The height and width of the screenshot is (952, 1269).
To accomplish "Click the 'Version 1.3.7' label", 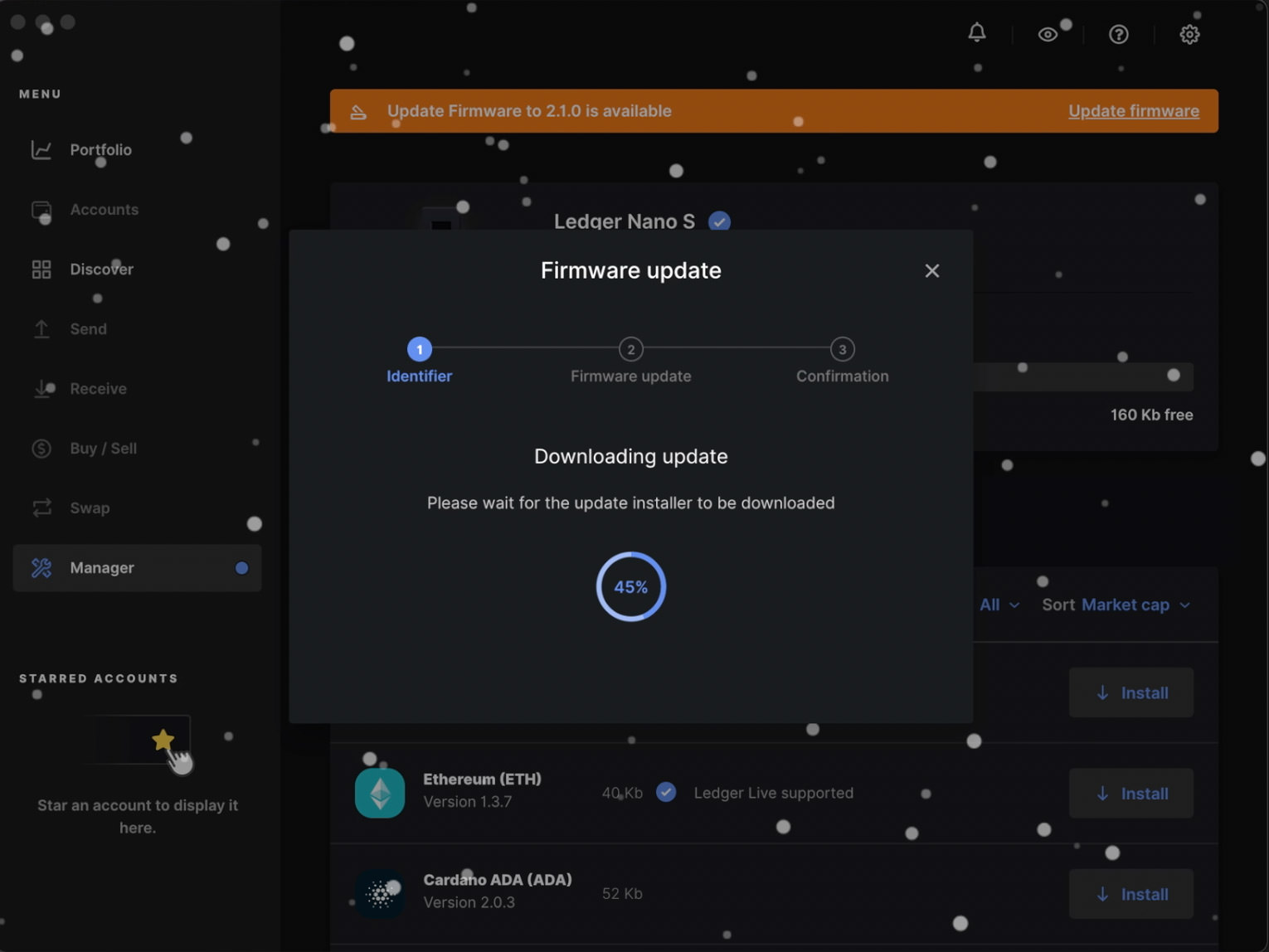I will (x=468, y=802).
